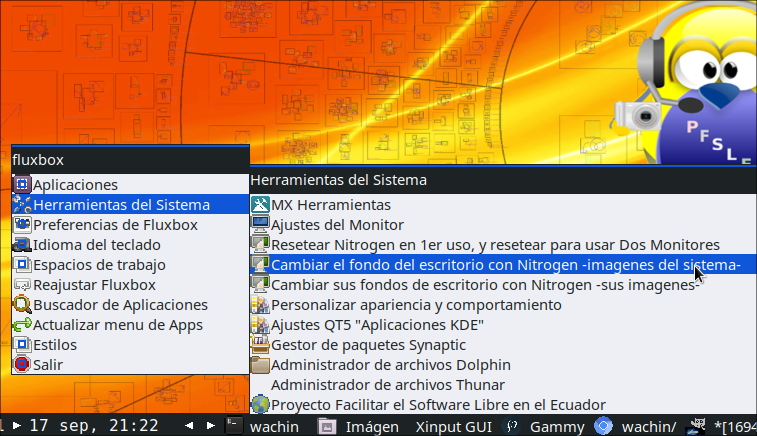
Task: Click the Gammy icon in the taskbar
Action: click(x=512, y=426)
